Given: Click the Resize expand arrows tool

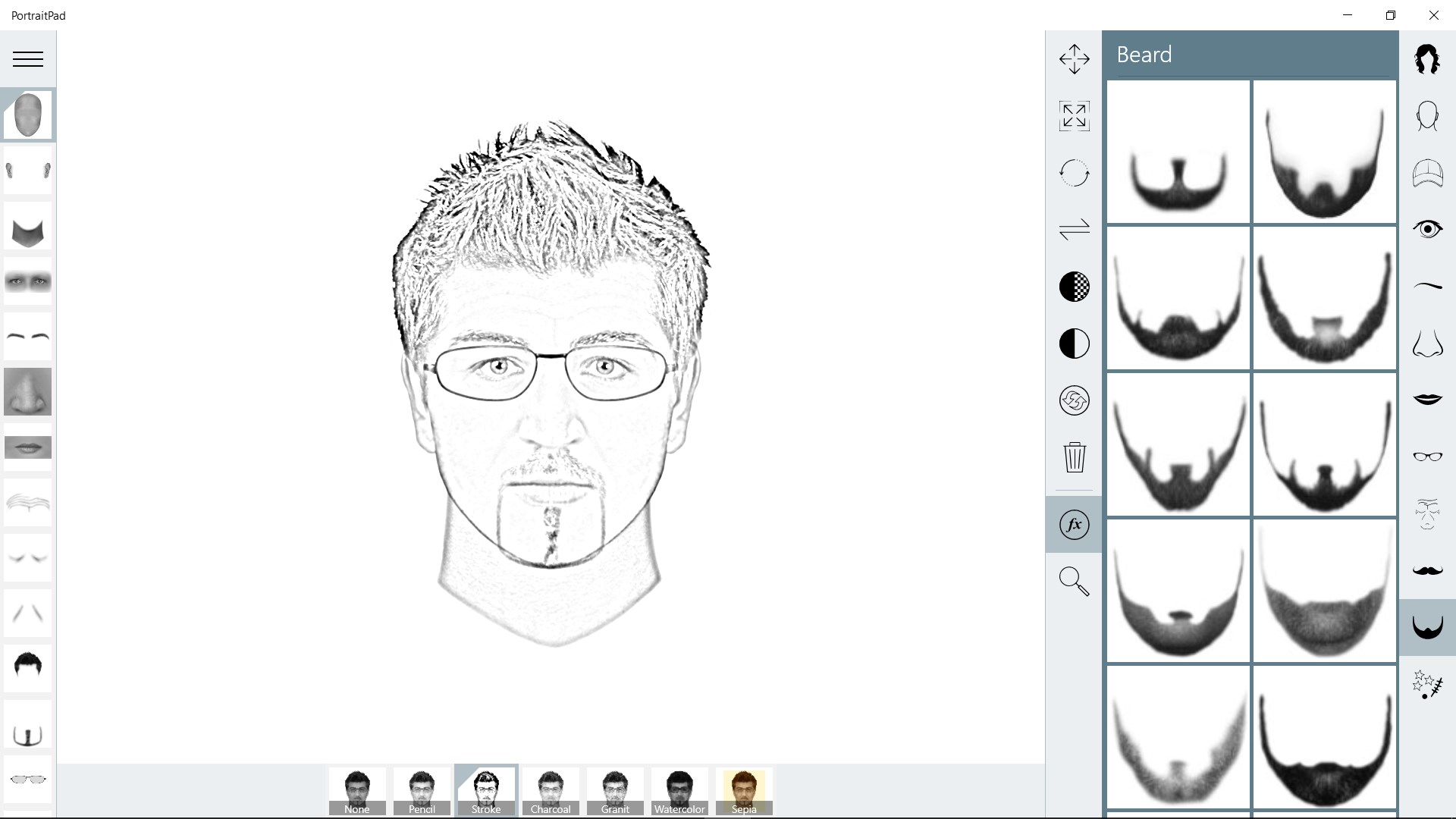Looking at the screenshot, I should coord(1074,116).
